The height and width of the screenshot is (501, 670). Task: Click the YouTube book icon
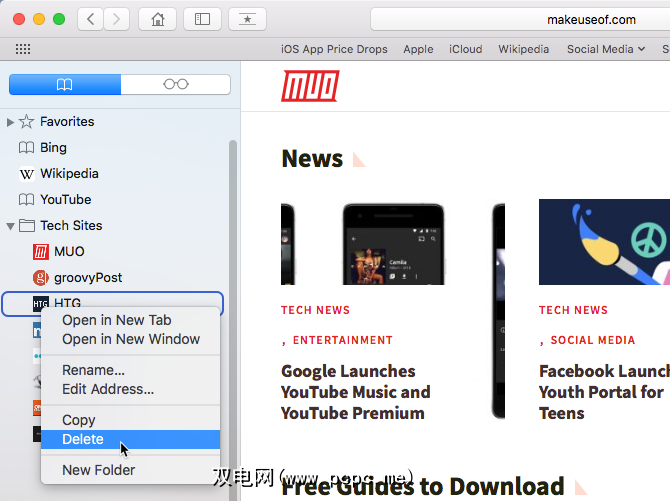click(x=26, y=200)
